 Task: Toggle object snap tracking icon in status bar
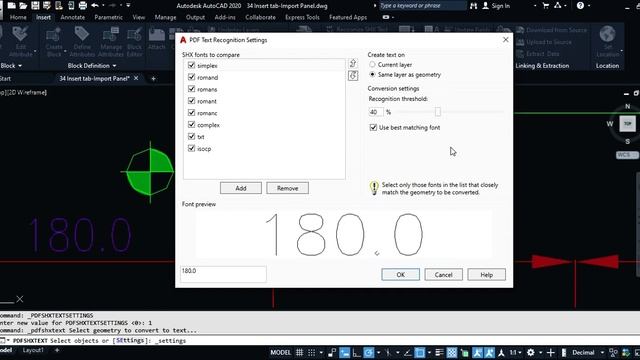(408, 353)
